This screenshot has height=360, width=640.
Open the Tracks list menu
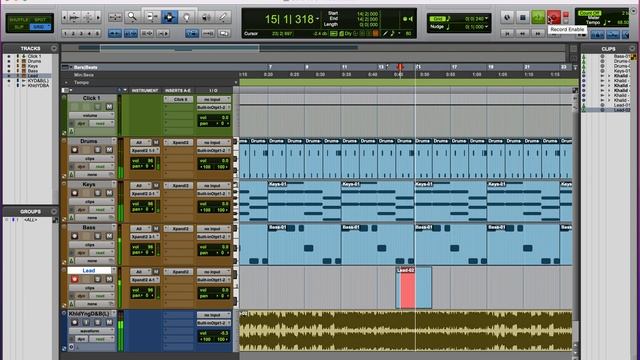click(54, 48)
